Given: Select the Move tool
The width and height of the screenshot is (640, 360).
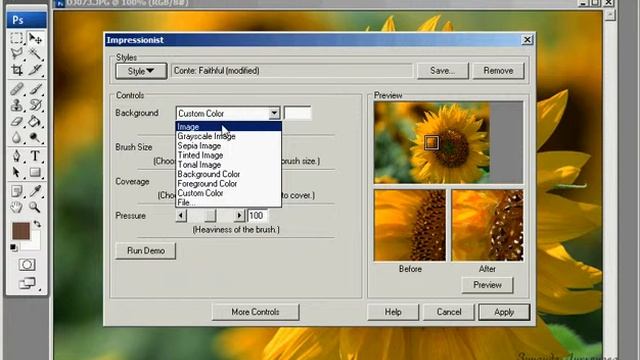Looking at the screenshot, I should click(x=36, y=38).
